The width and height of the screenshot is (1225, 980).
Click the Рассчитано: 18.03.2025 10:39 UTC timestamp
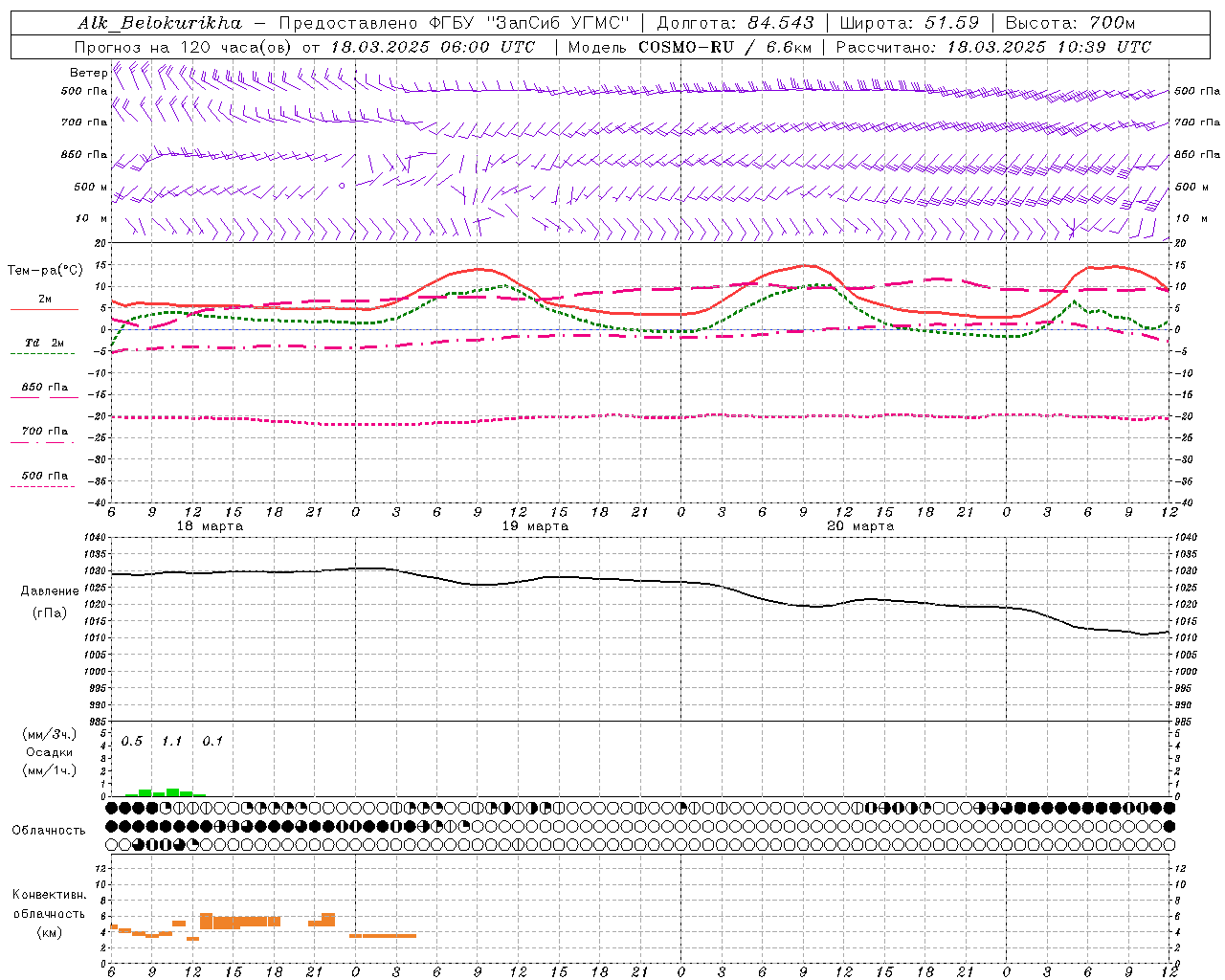pyautogui.click(x=993, y=47)
